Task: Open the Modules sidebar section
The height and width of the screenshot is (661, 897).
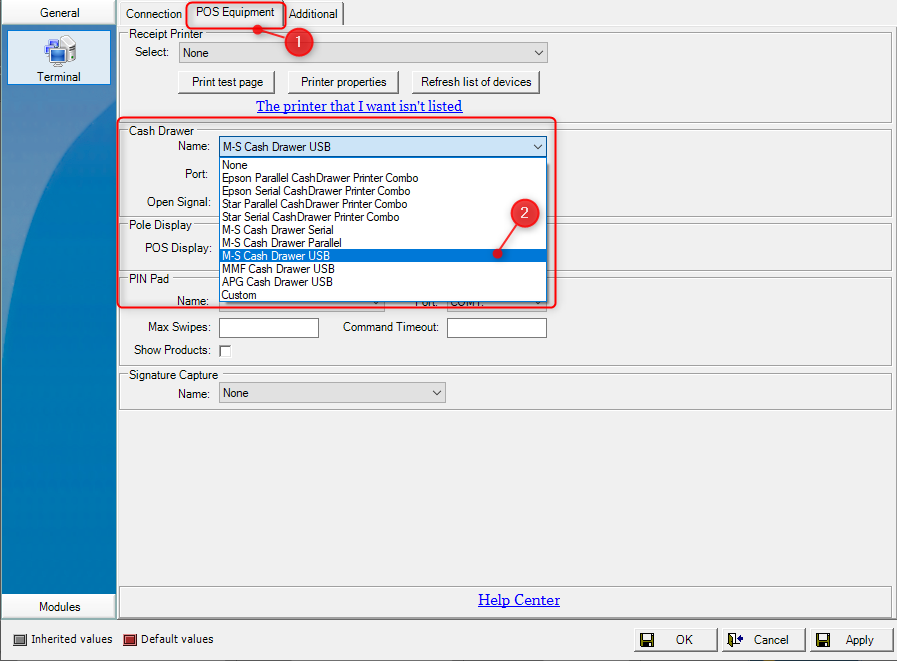Action: 59,607
